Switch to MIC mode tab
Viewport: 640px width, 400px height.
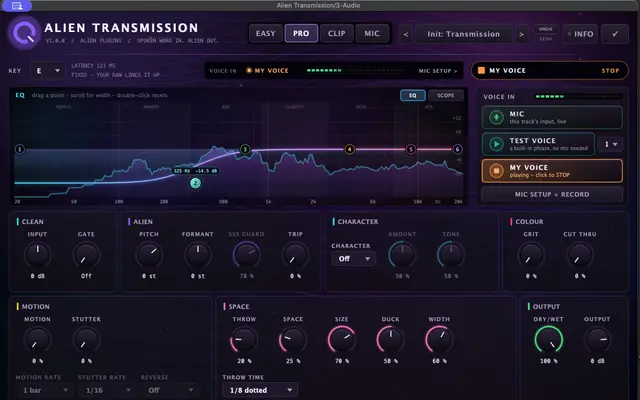(x=372, y=33)
